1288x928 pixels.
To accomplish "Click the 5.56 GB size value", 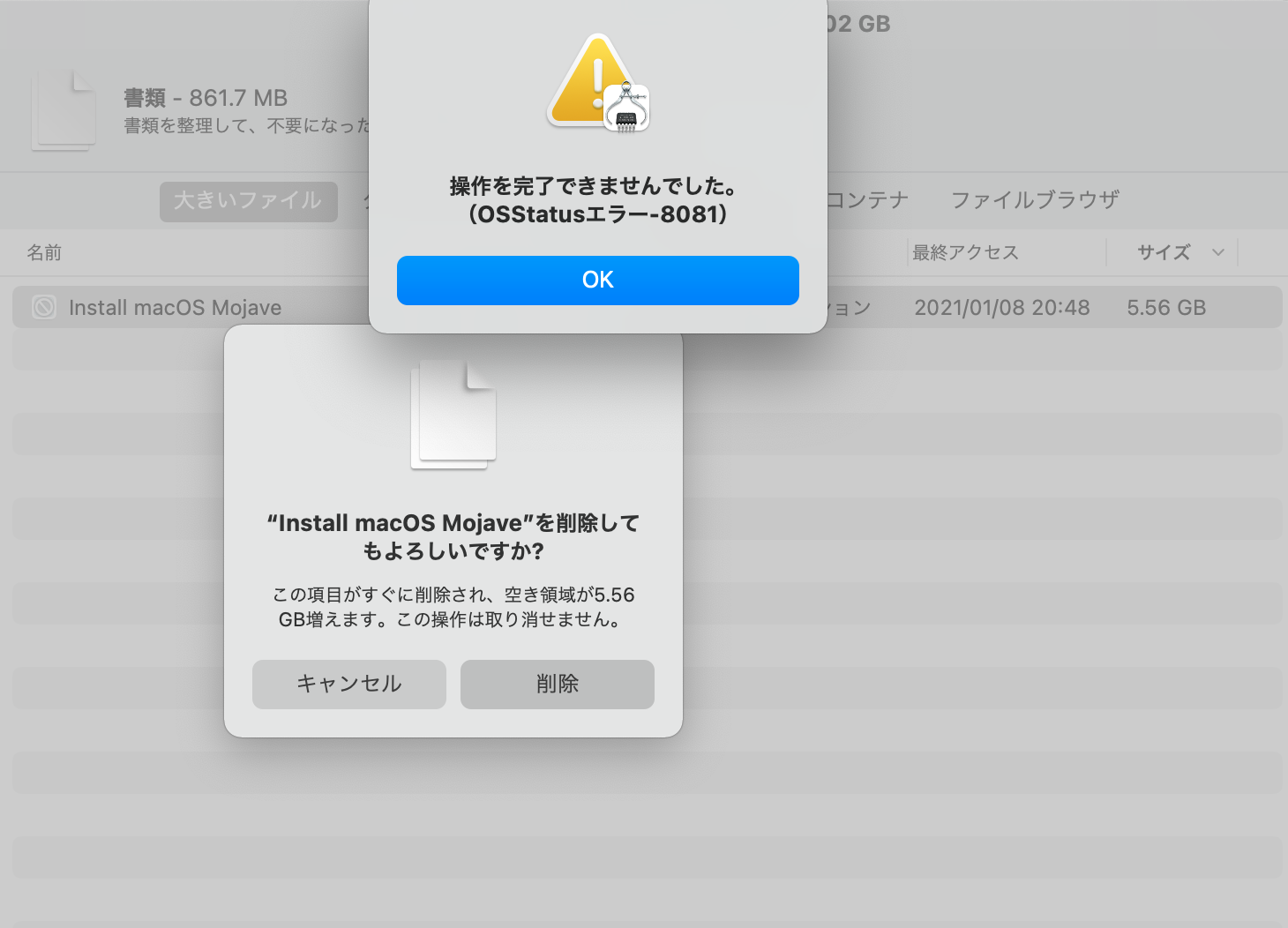I will [1166, 308].
